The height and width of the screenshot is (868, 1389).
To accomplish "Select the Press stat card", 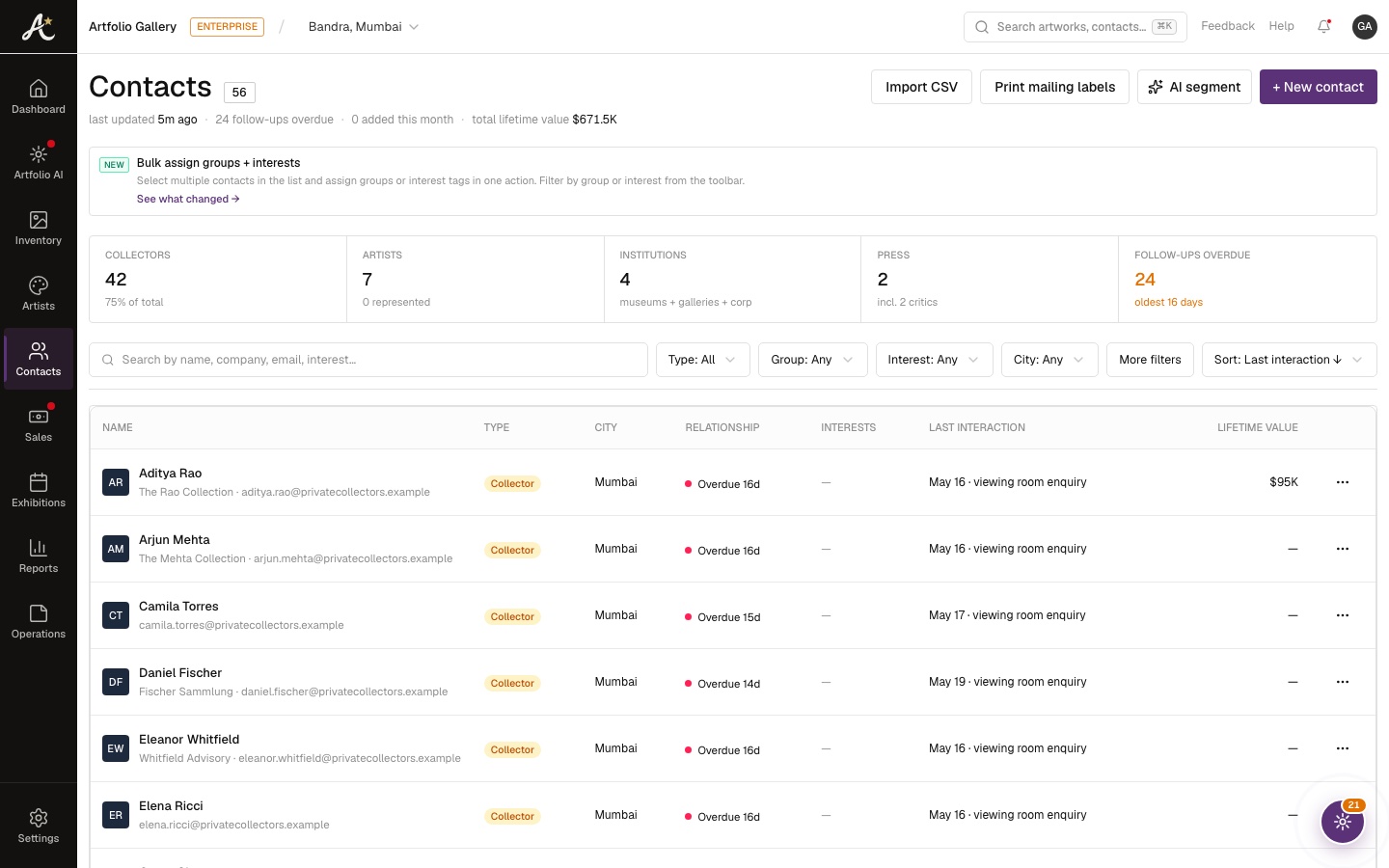I will tap(990, 280).
